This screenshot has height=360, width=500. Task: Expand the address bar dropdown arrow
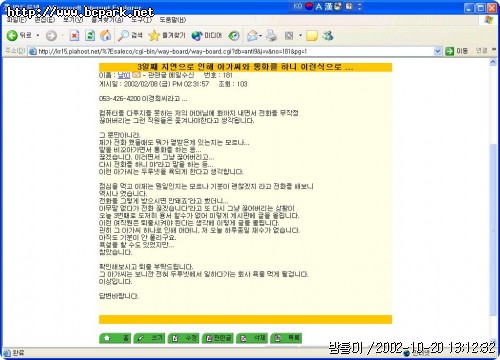(438, 51)
